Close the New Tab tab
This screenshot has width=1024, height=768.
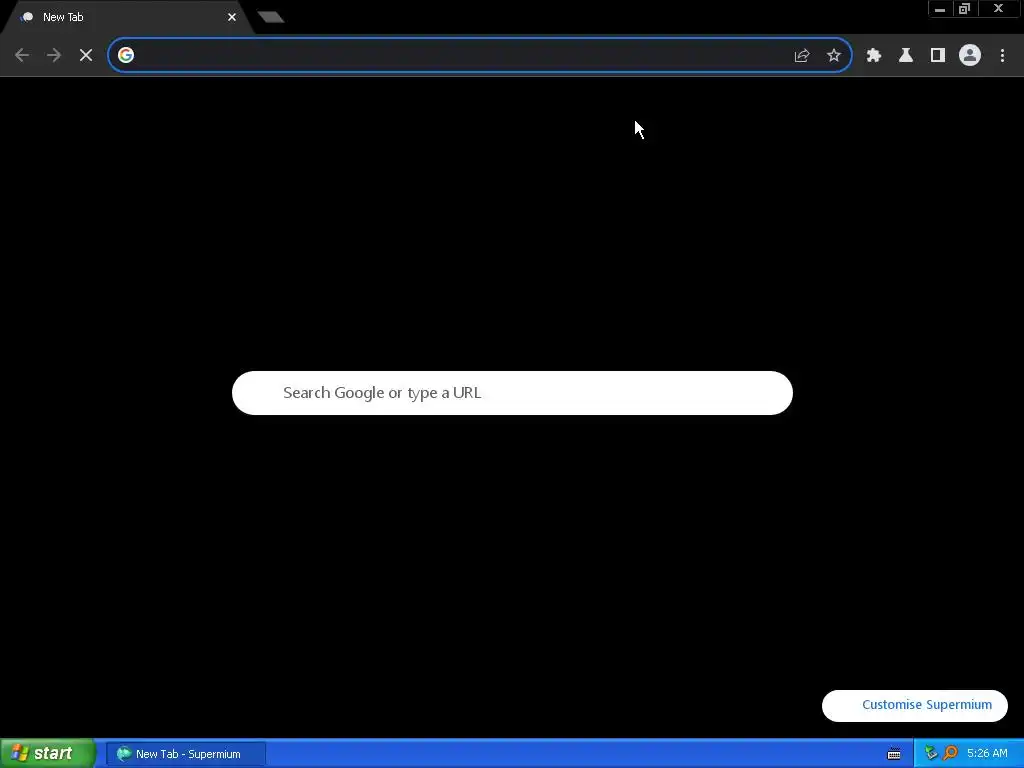pyautogui.click(x=232, y=17)
